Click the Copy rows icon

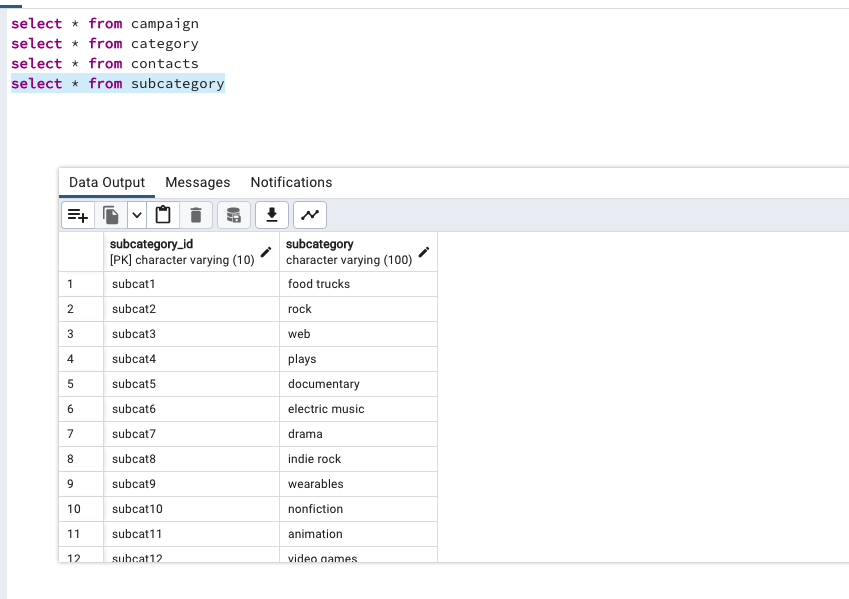[110, 214]
